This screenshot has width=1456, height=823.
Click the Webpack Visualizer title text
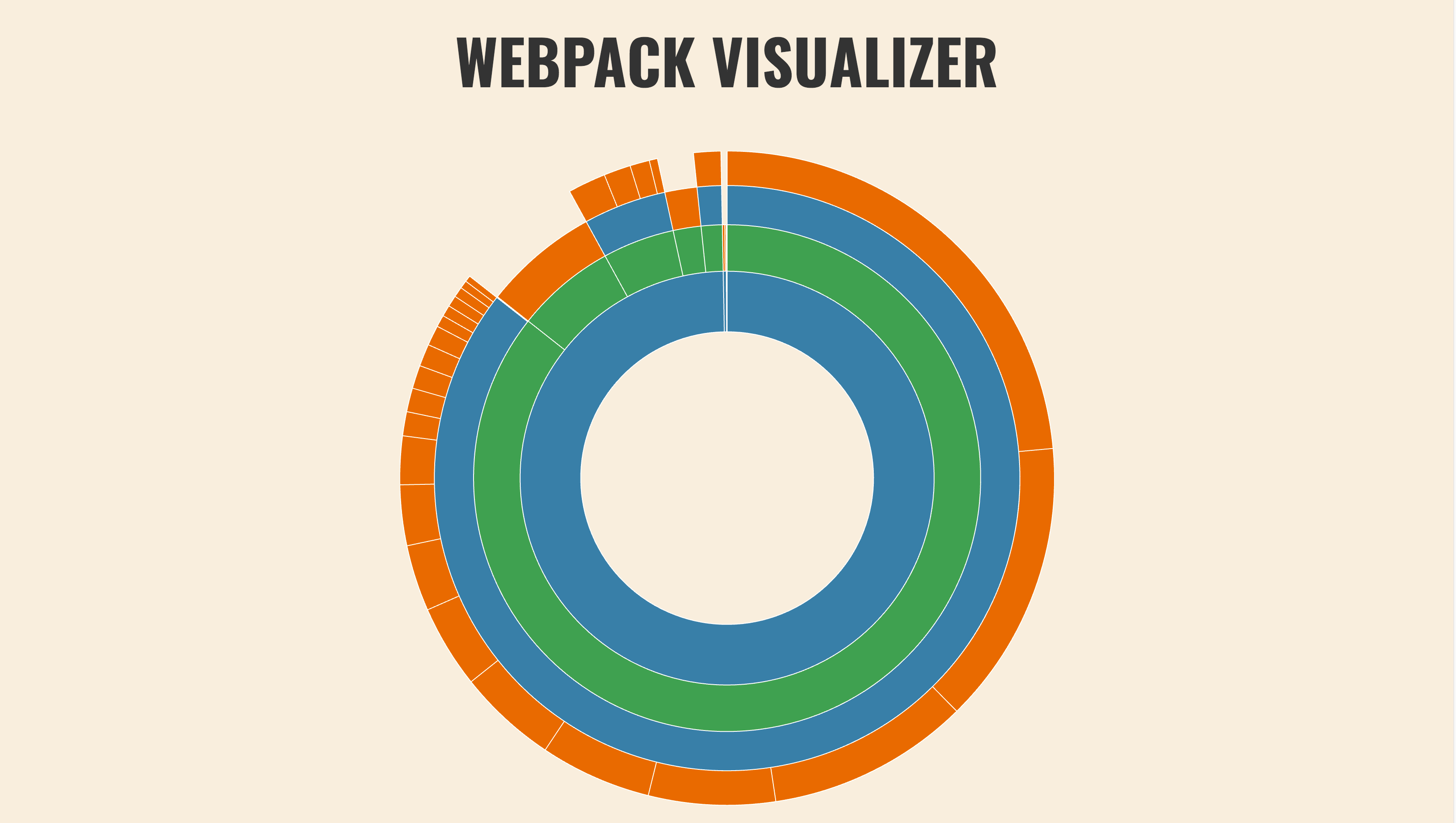click(x=728, y=55)
